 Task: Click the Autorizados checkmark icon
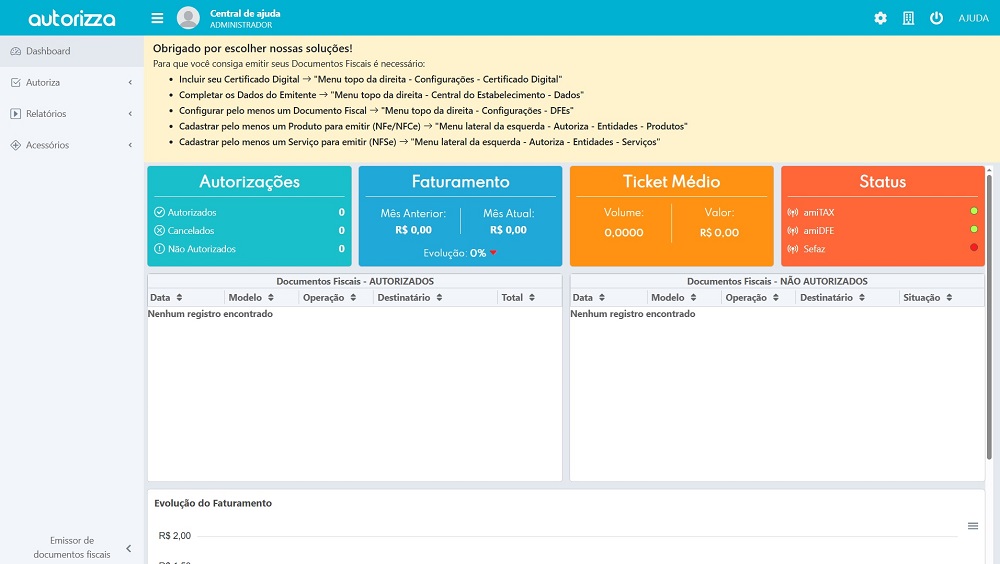click(159, 212)
